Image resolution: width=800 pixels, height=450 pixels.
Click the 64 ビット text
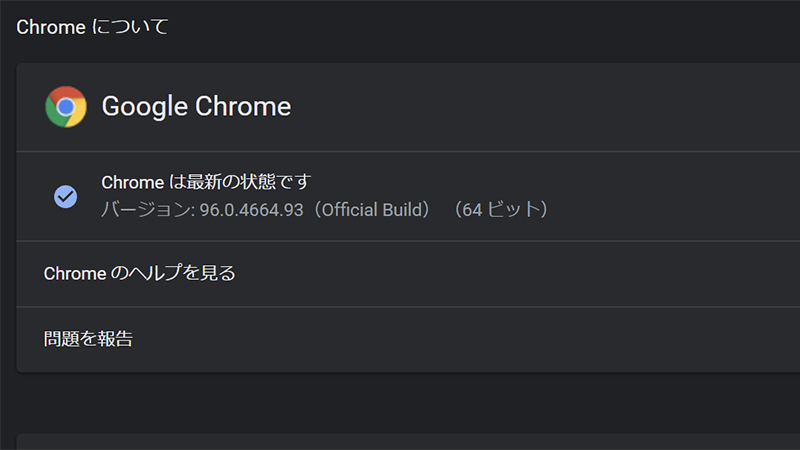pos(499,210)
